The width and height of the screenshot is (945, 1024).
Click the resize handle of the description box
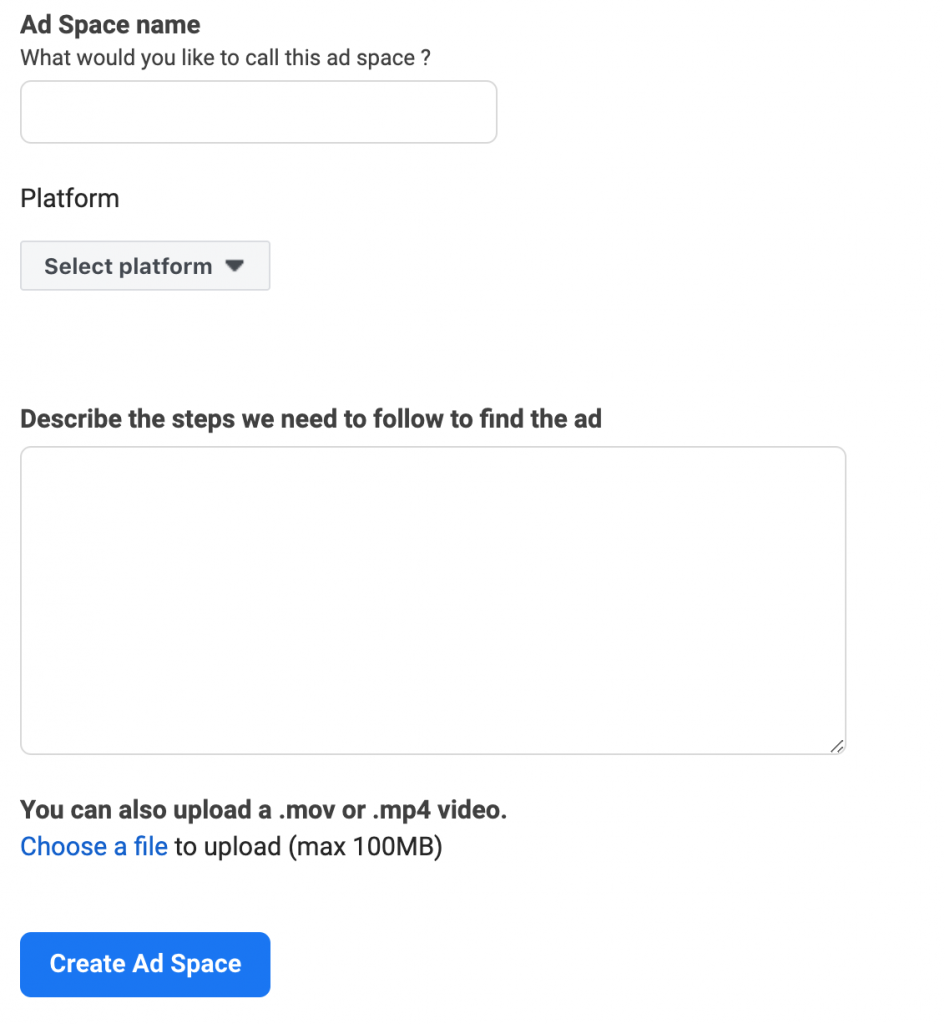838,745
